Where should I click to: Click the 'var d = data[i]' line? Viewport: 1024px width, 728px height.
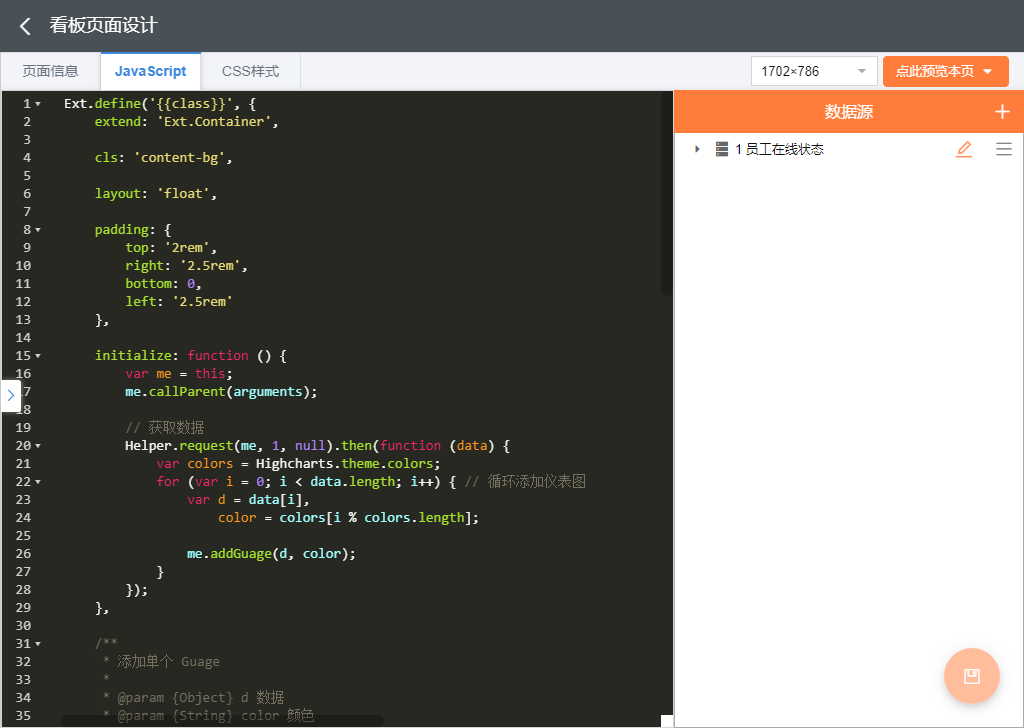tap(248, 500)
